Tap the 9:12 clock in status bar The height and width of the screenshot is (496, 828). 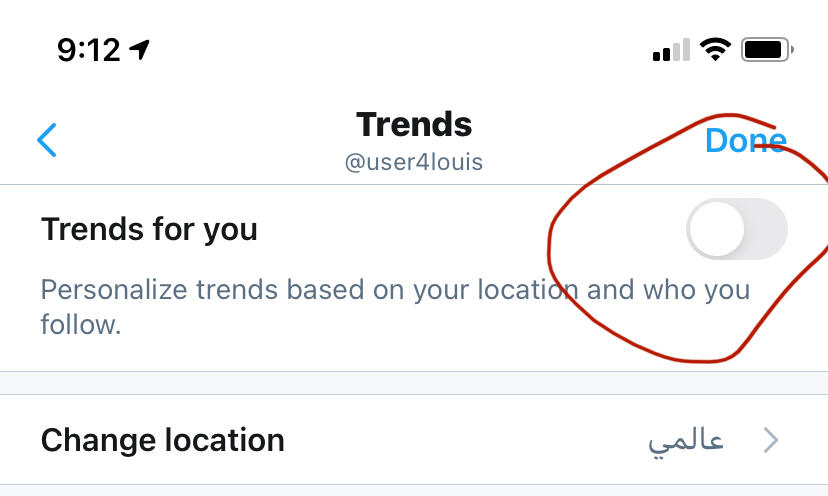(x=88, y=49)
